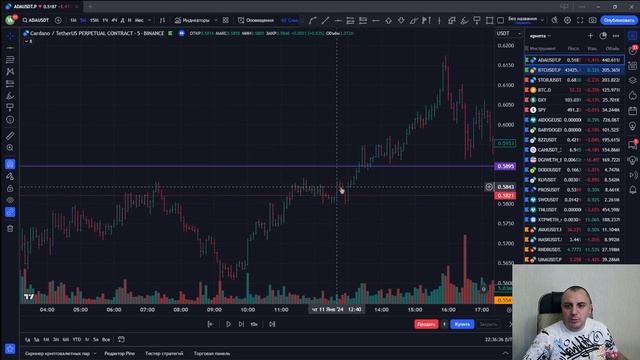Toggle hide all drawings eye icon
The image size is (640, 360).
click(10, 200)
